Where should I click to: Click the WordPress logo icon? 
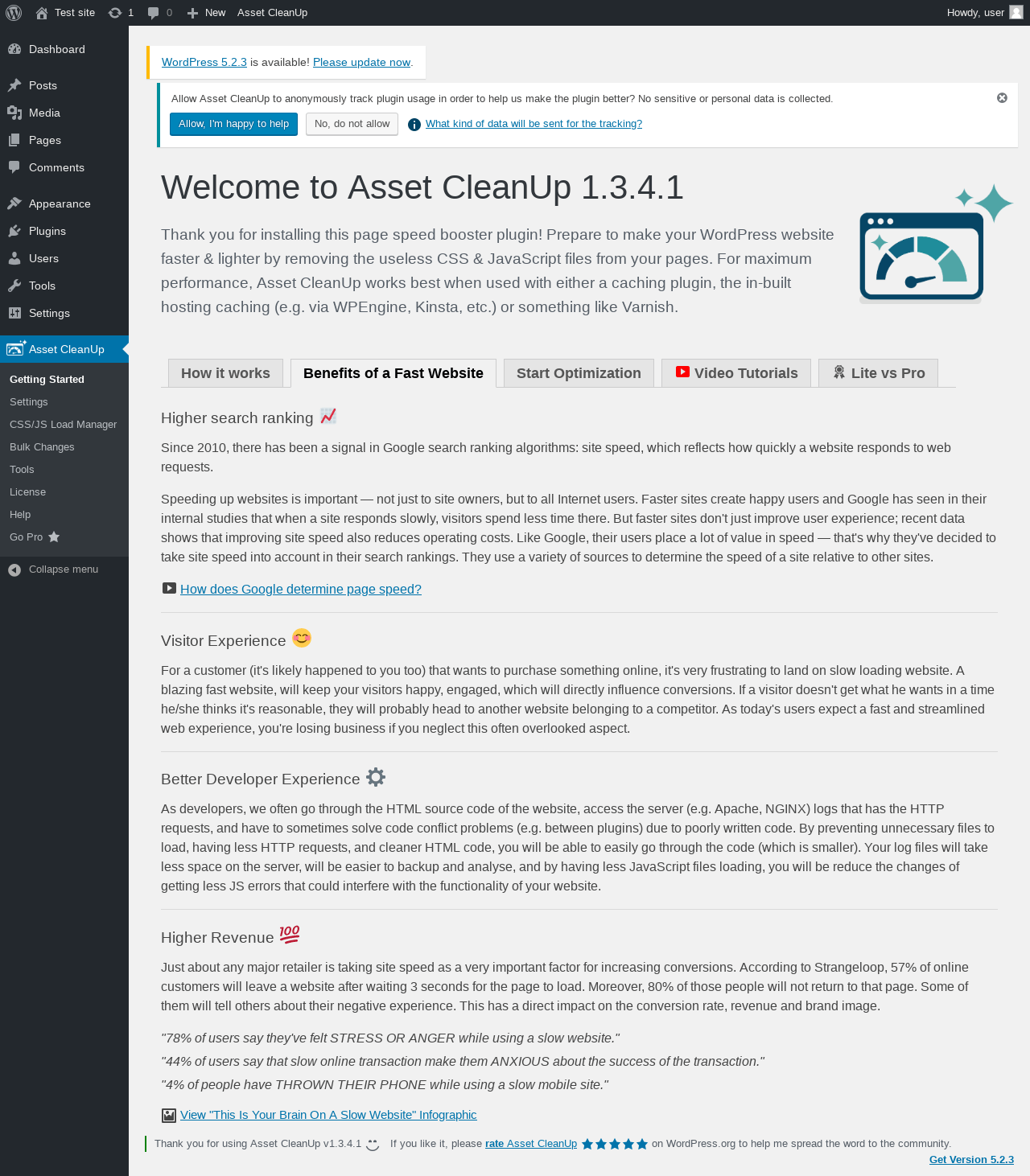(14, 13)
